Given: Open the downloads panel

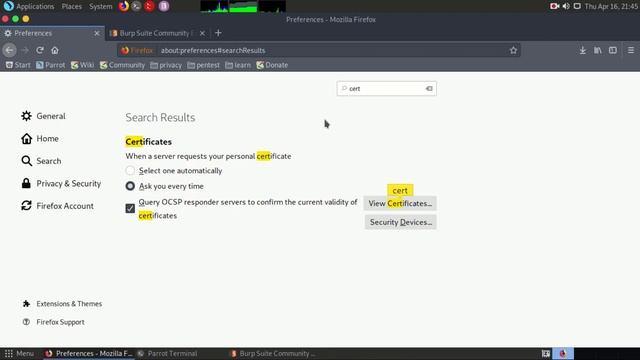Looking at the screenshot, I should pos(582,50).
